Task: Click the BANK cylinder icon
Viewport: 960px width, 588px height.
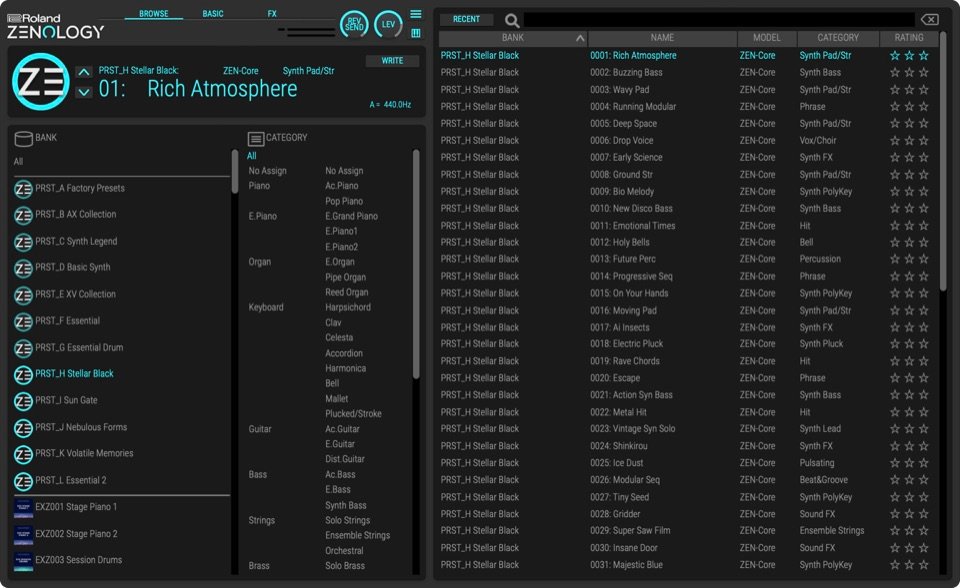Action: point(23,139)
